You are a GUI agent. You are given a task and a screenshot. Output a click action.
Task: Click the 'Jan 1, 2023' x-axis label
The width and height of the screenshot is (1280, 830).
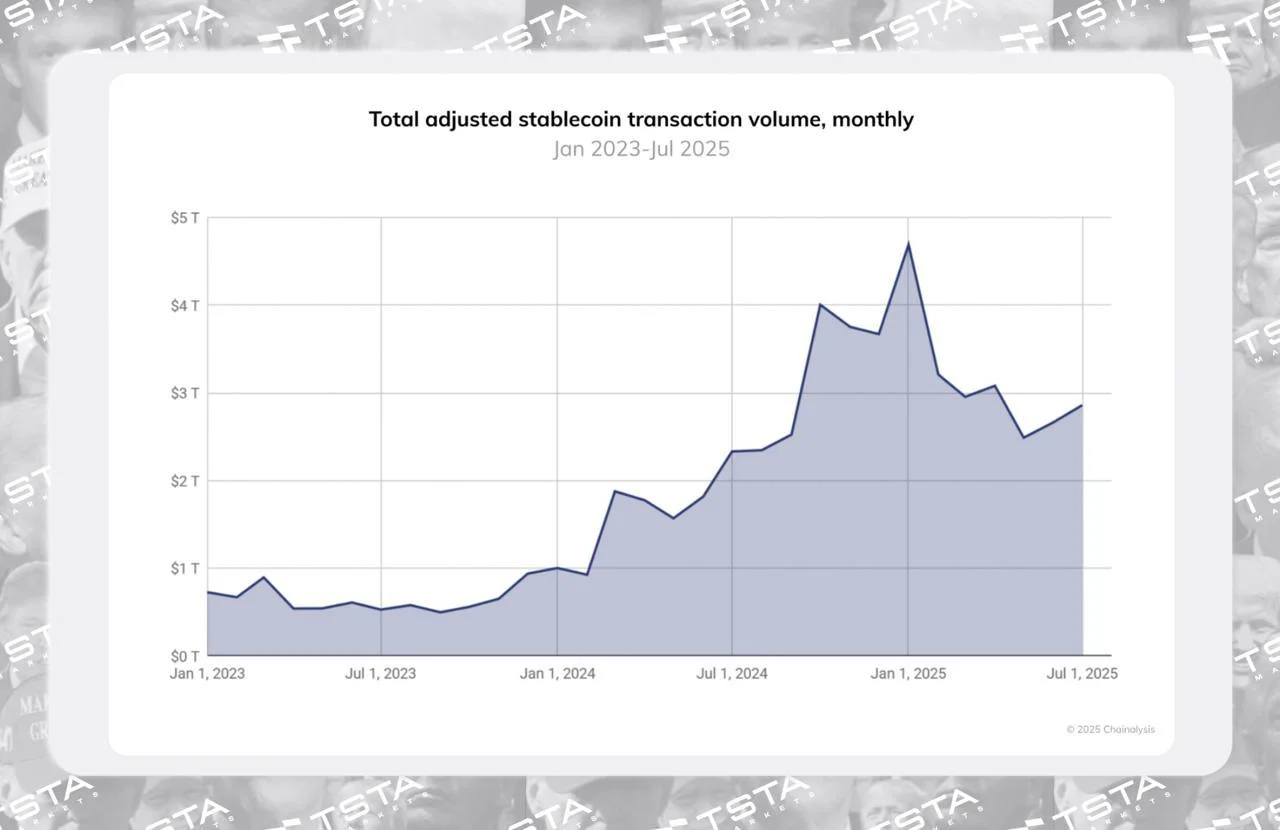tap(207, 674)
